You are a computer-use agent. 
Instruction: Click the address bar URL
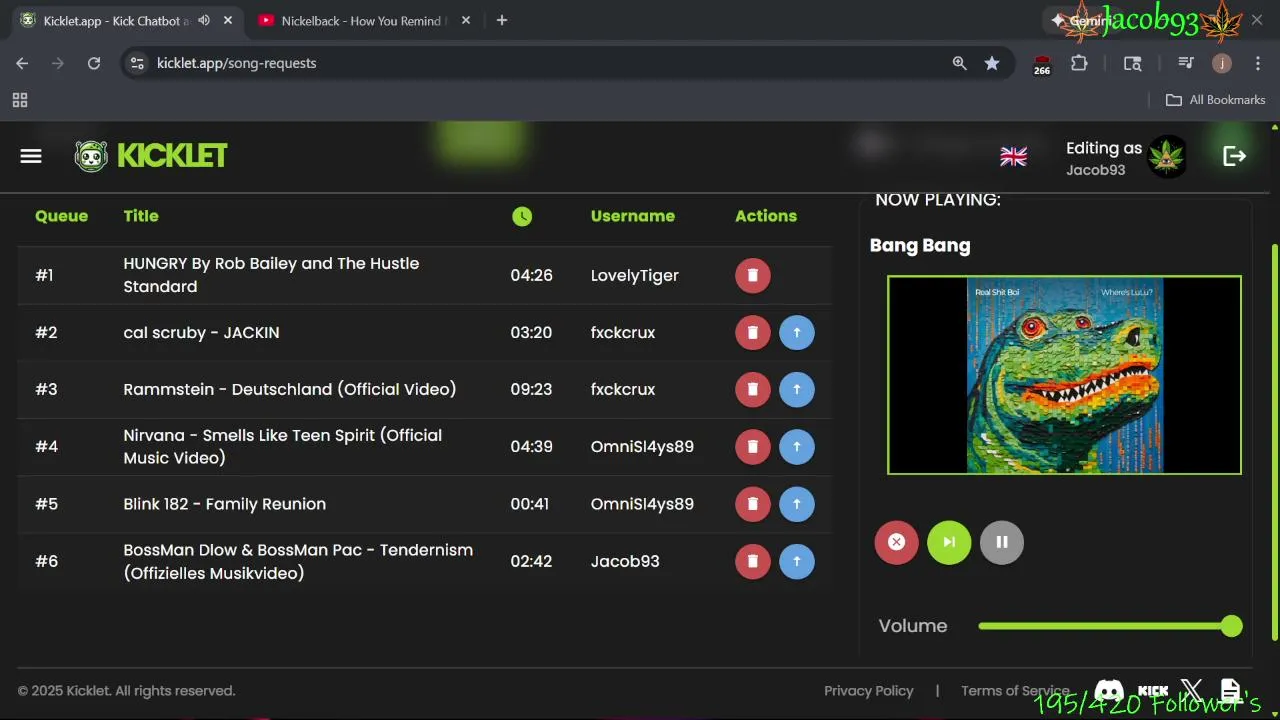tap(236, 63)
